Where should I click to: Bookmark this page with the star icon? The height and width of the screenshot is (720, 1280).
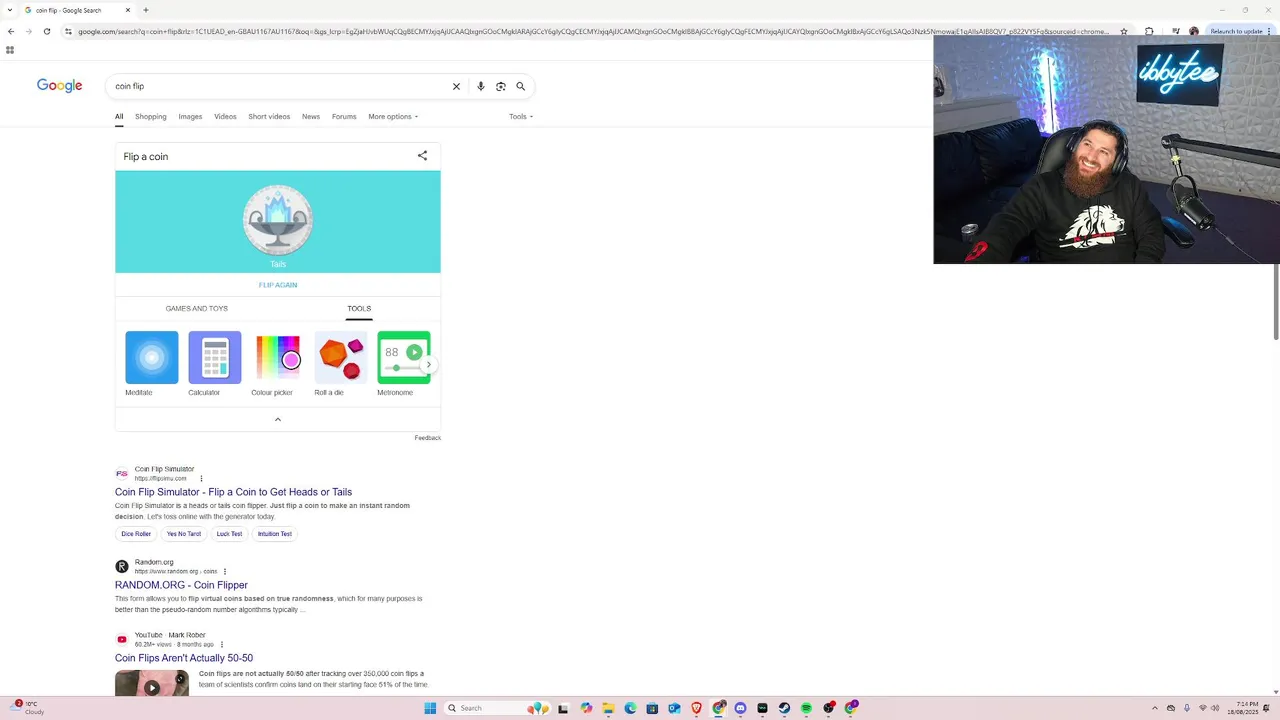pyautogui.click(x=1125, y=31)
